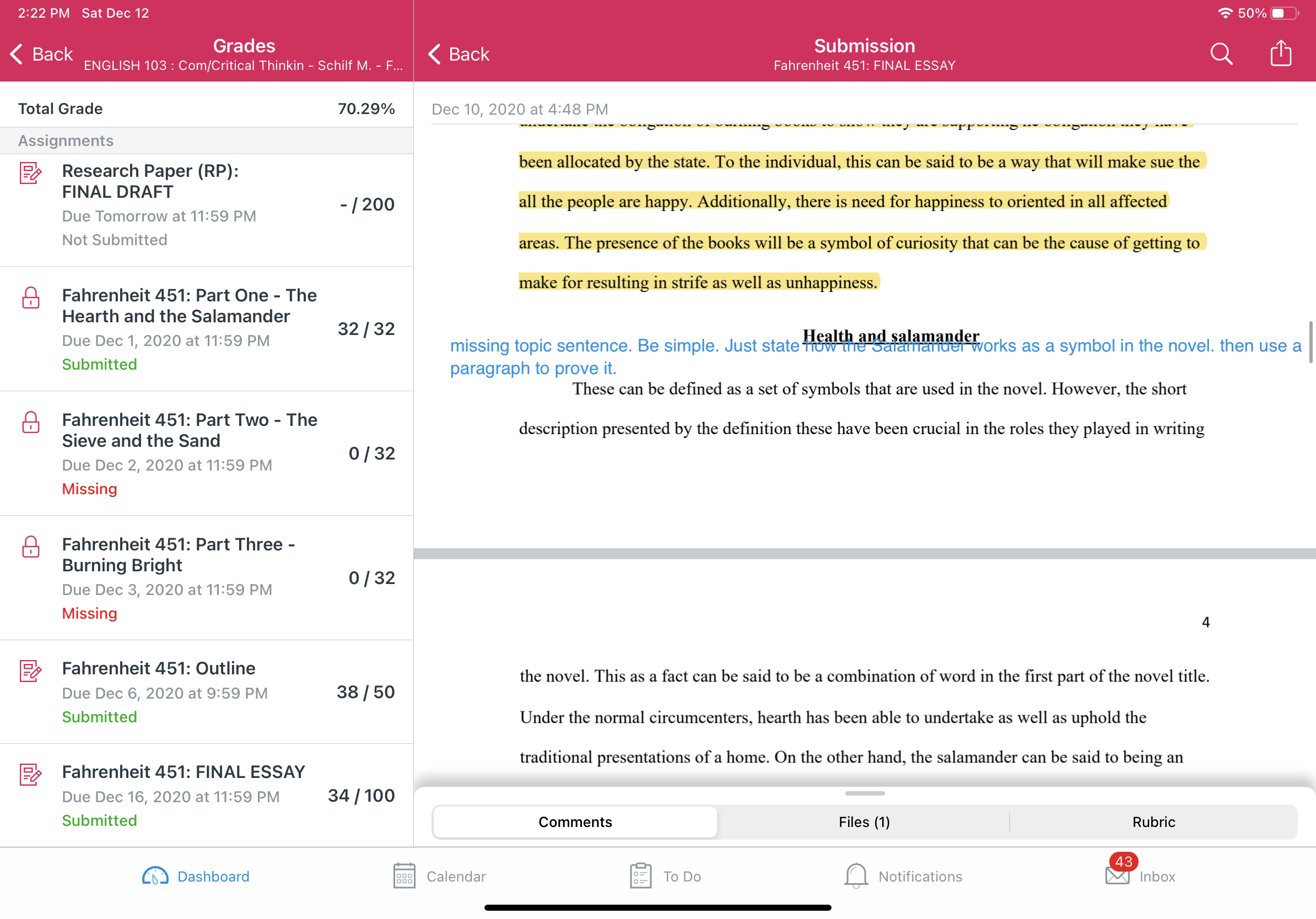
Task: Tap the green Submitted status under Outline
Action: point(99,717)
